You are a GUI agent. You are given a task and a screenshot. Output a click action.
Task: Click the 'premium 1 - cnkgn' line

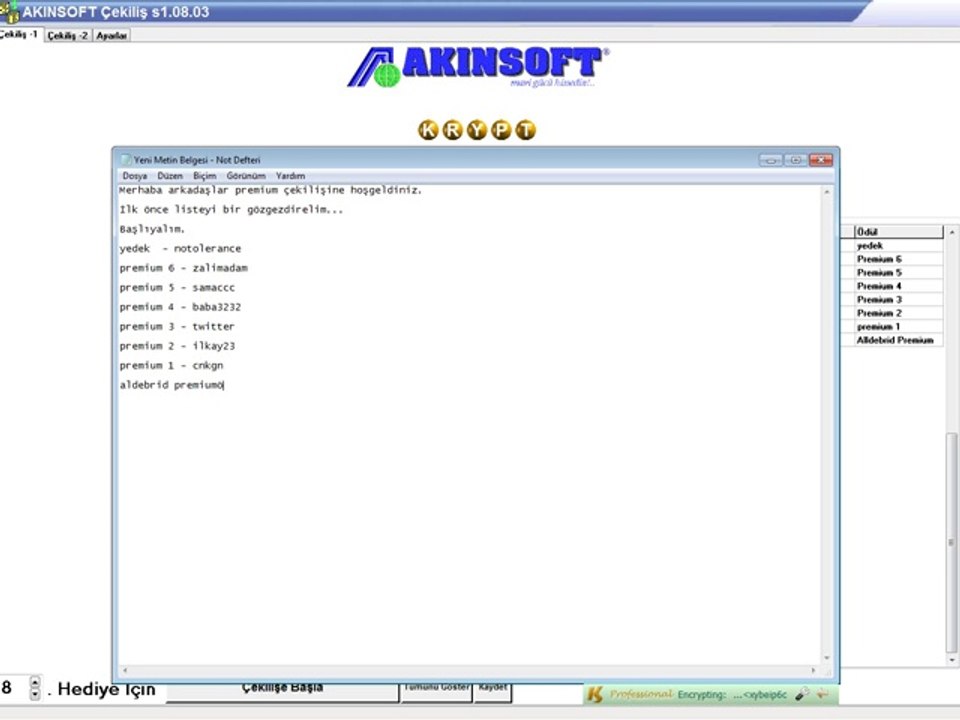[x=171, y=366]
